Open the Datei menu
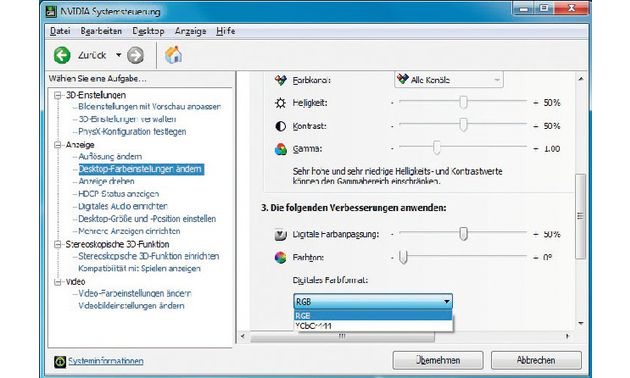The width and height of the screenshot is (630, 378). [60, 31]
